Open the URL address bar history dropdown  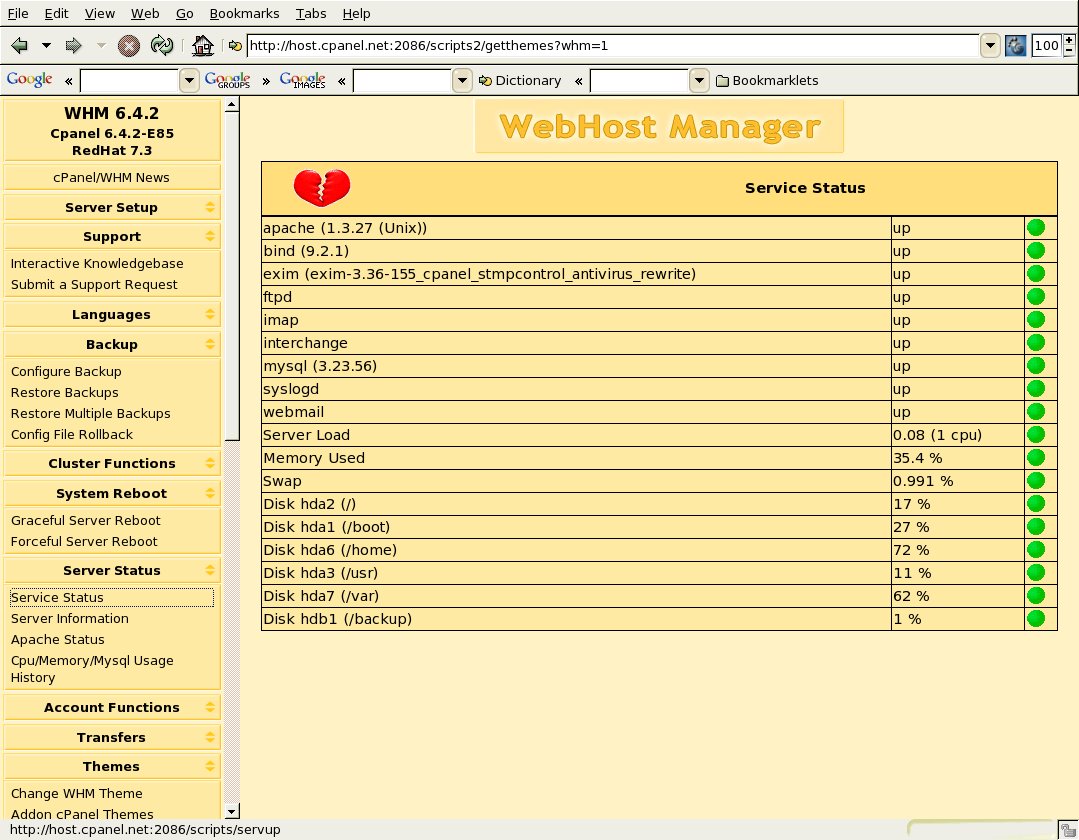click(x=990, y=45)
